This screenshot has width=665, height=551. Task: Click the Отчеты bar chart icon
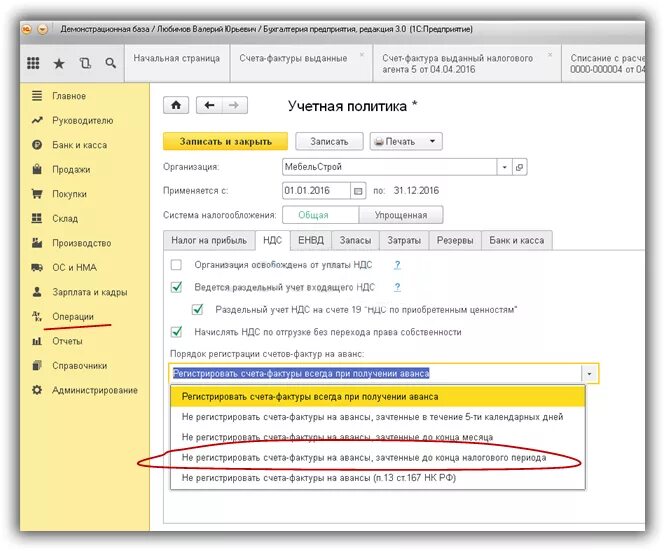(x=37, y=341)
